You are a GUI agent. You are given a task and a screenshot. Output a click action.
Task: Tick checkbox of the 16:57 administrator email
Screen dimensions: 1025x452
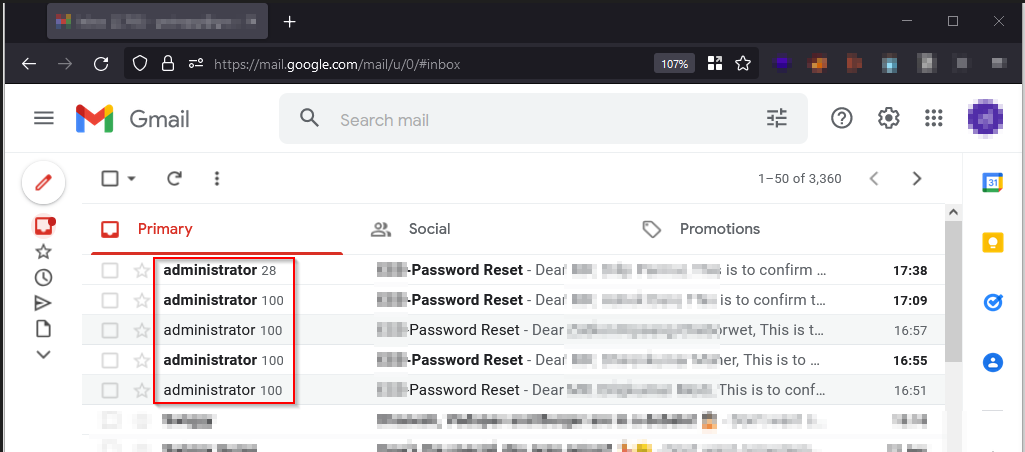[110, 331]
